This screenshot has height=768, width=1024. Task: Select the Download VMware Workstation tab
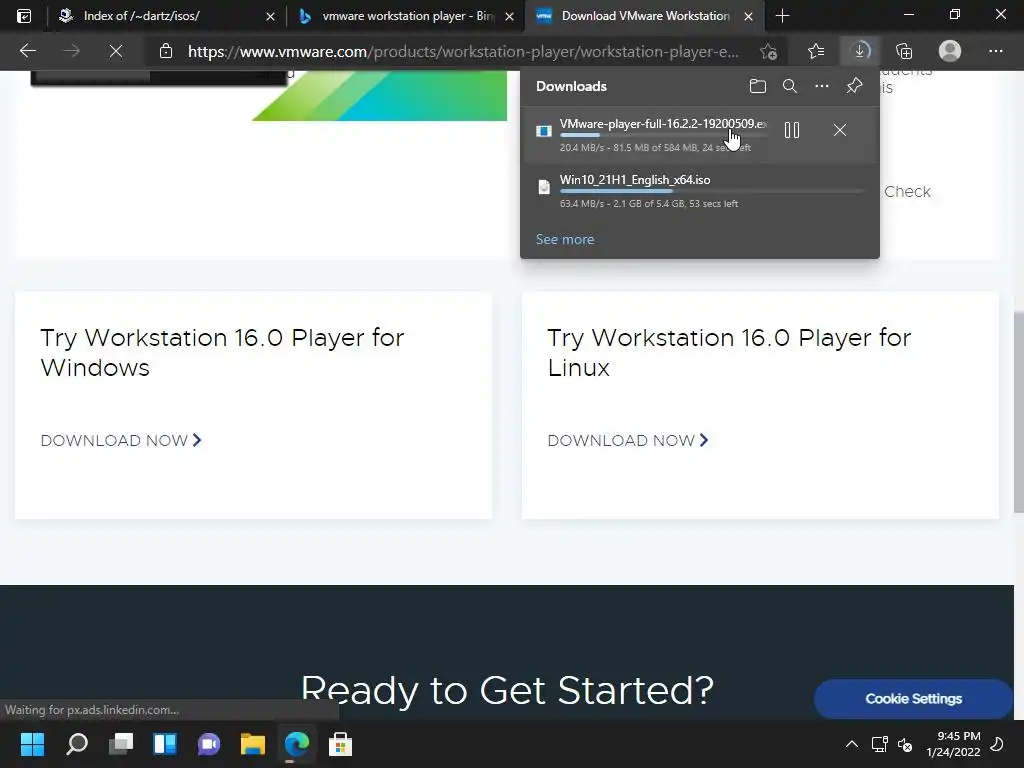(x=645, y=16)
